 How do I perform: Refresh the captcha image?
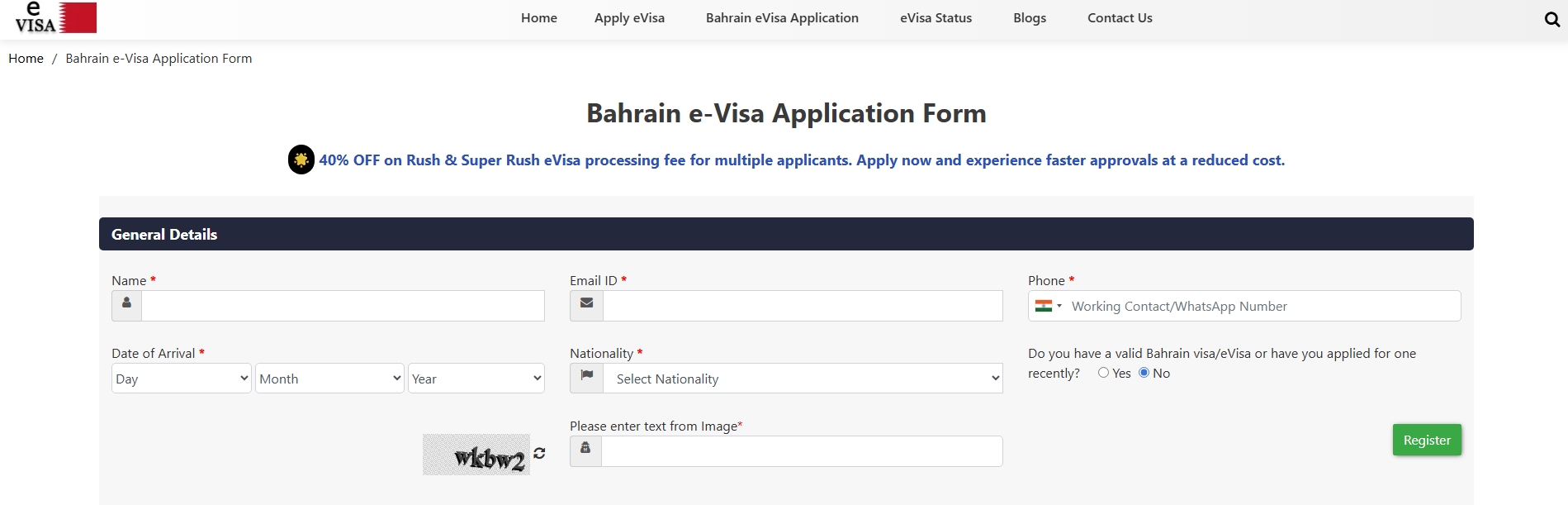tap(539, 453)
